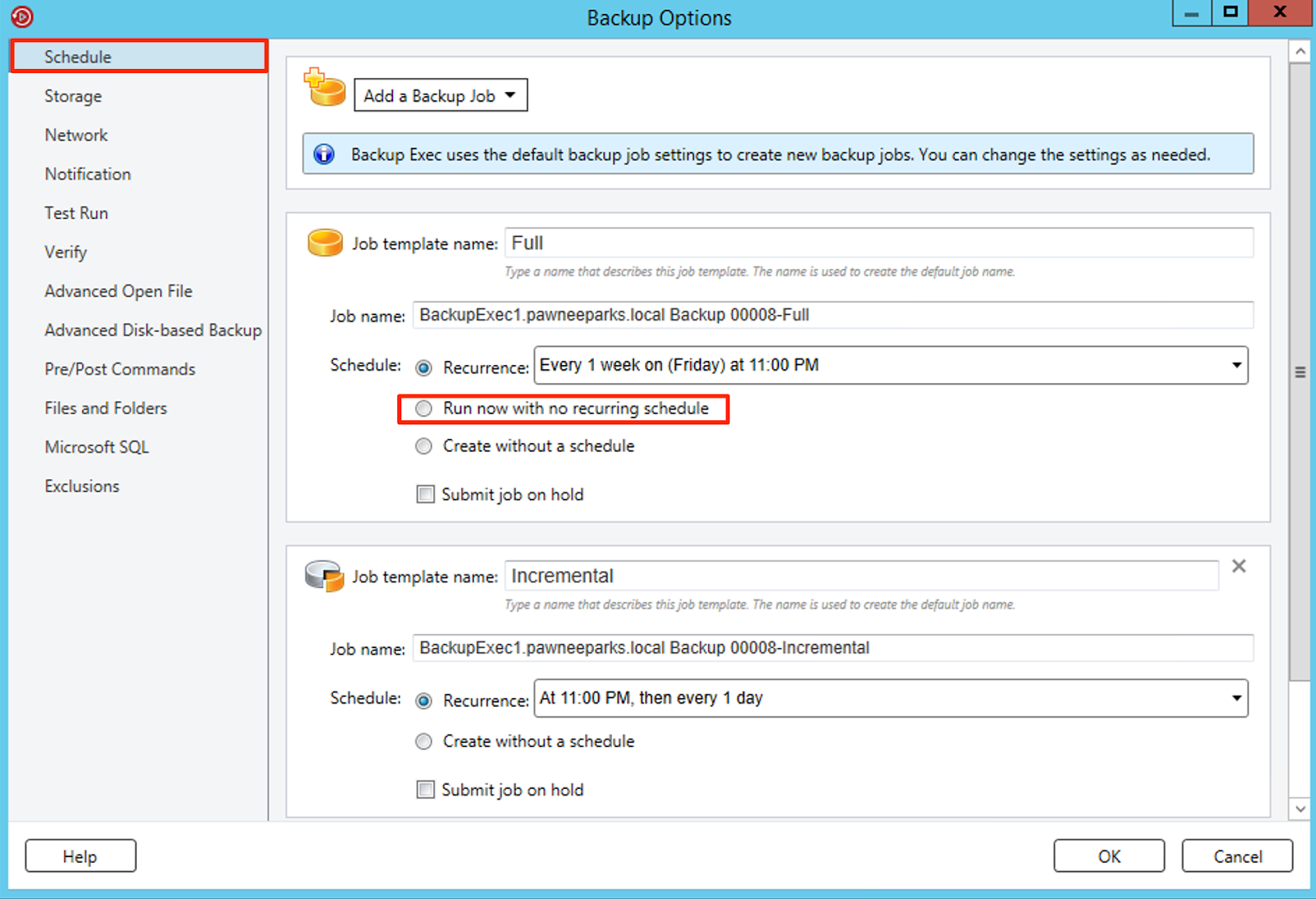1316x899 pixels.
Task: Click the Cancel button
Action: click(x=1237, y=856)
